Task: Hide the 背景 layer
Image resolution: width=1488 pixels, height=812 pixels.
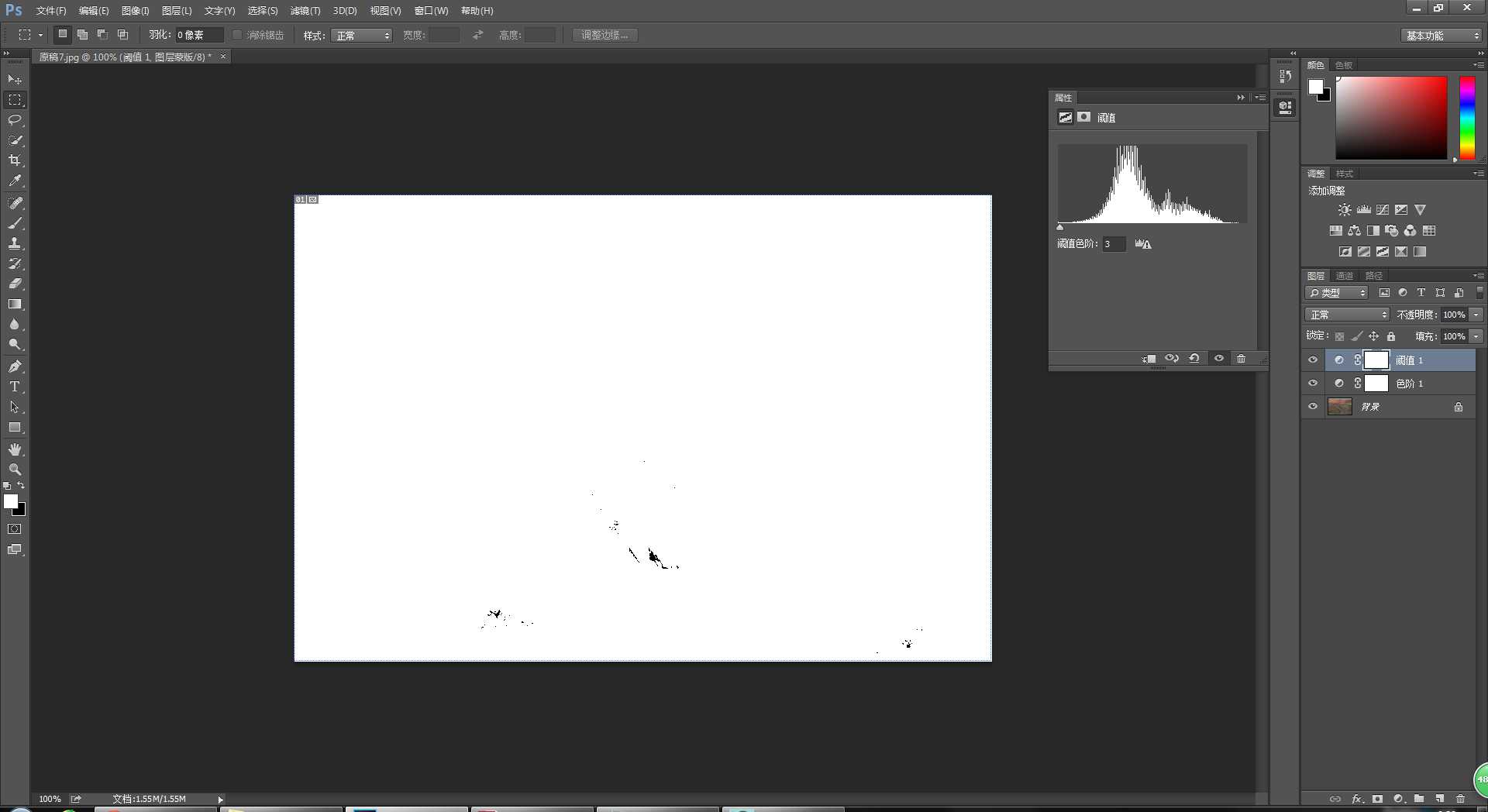Action: (x=1313, y=406)
